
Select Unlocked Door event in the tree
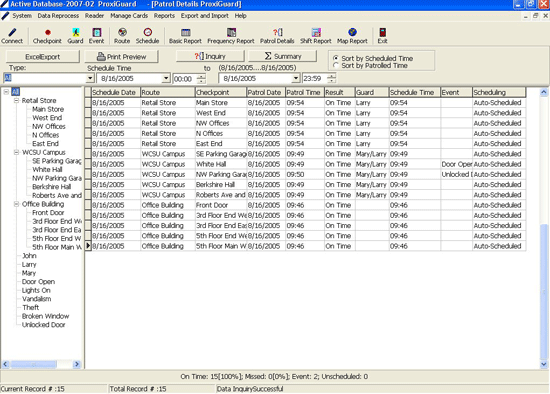tap(43, 325)
